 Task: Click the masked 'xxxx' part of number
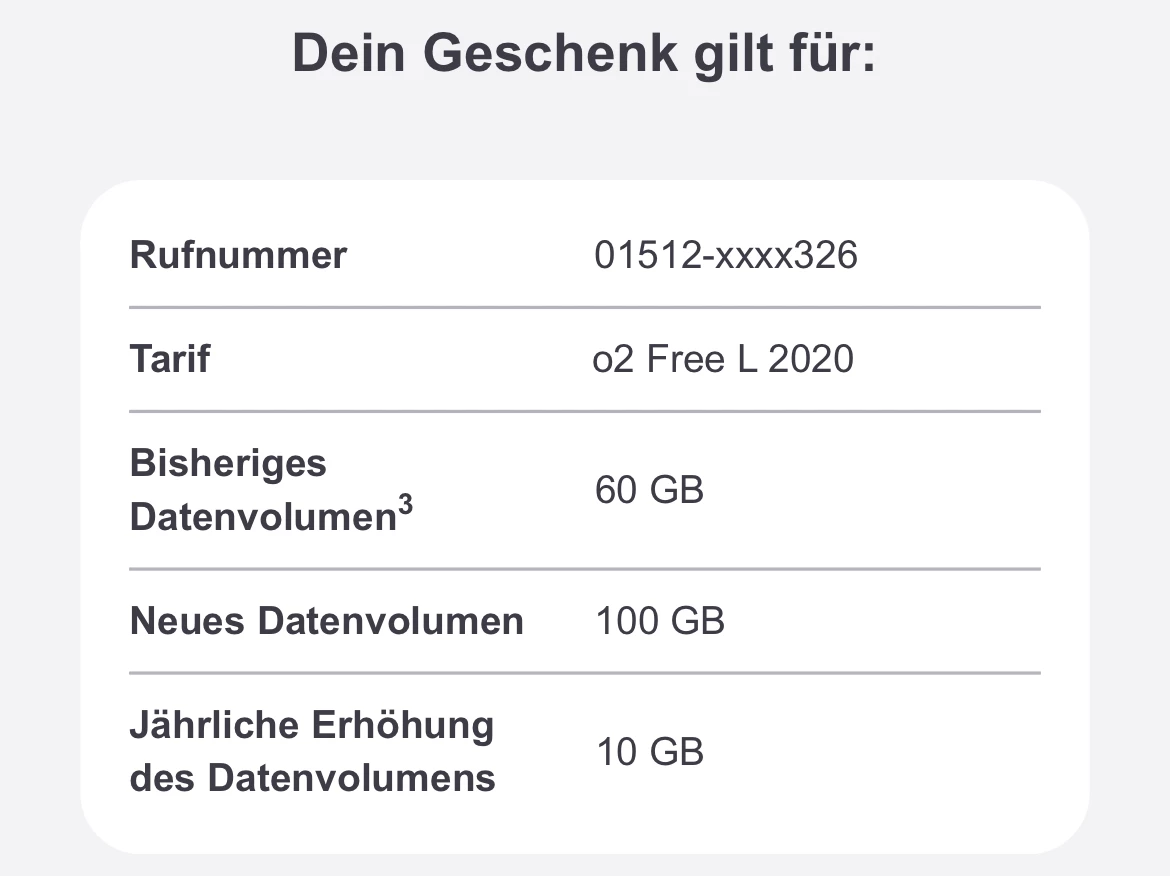pos(745,255)
